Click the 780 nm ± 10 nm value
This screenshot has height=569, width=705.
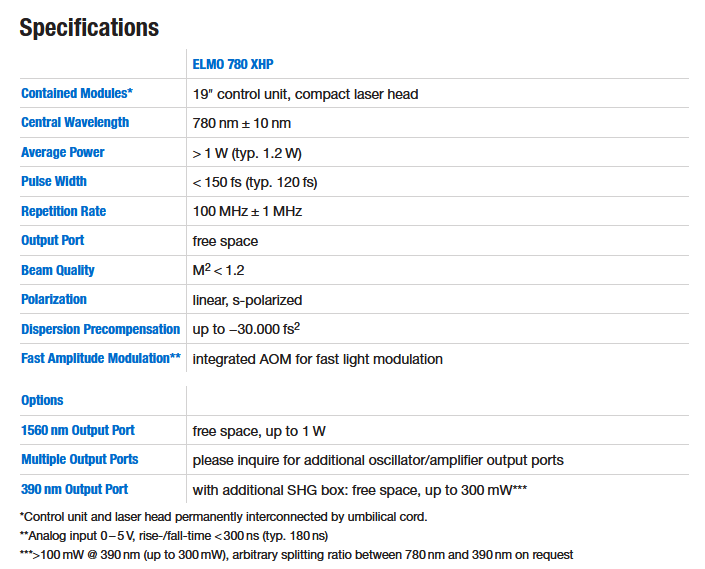pos(242,123)
